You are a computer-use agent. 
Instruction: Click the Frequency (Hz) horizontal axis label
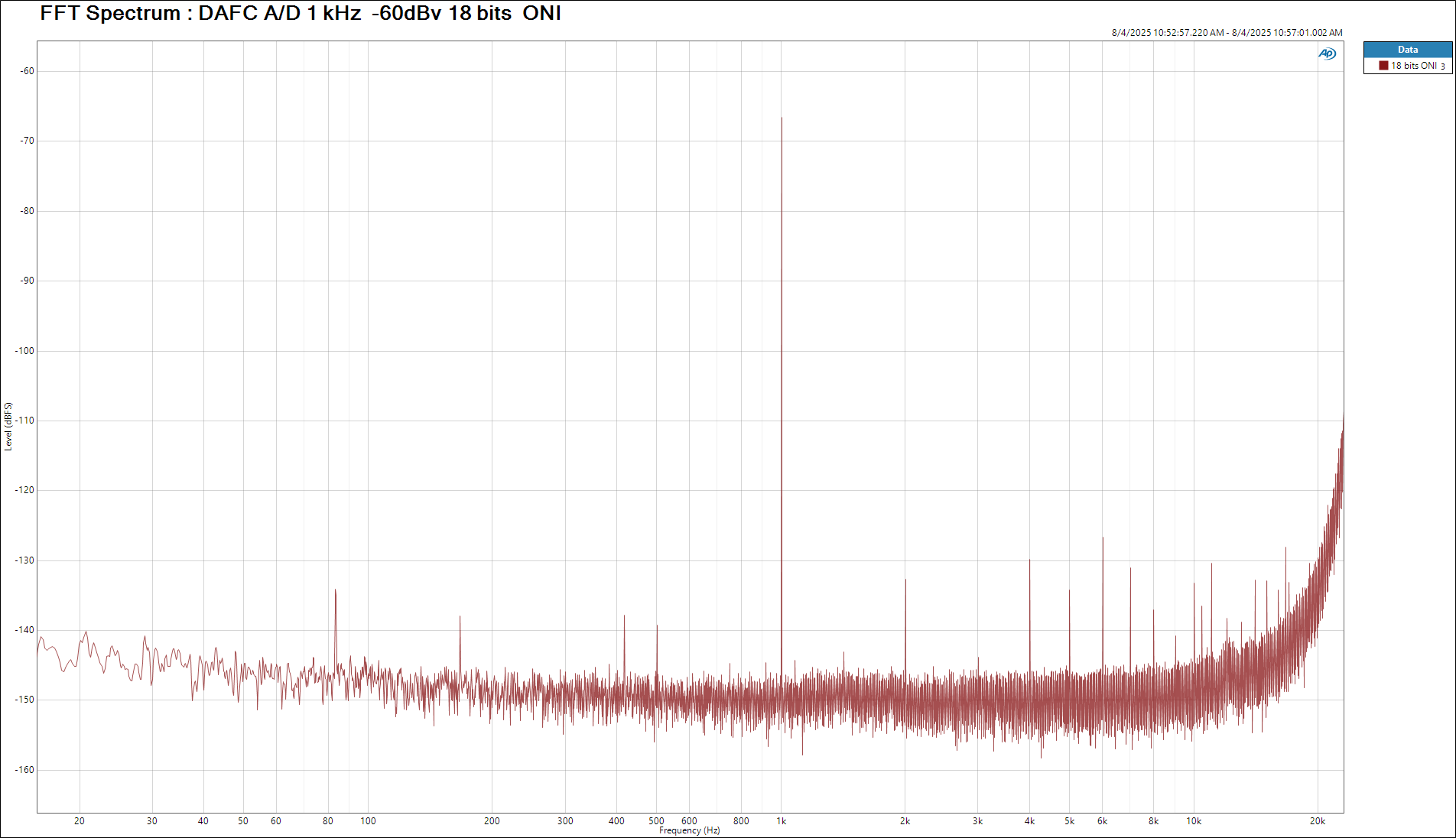click(689, 830)
